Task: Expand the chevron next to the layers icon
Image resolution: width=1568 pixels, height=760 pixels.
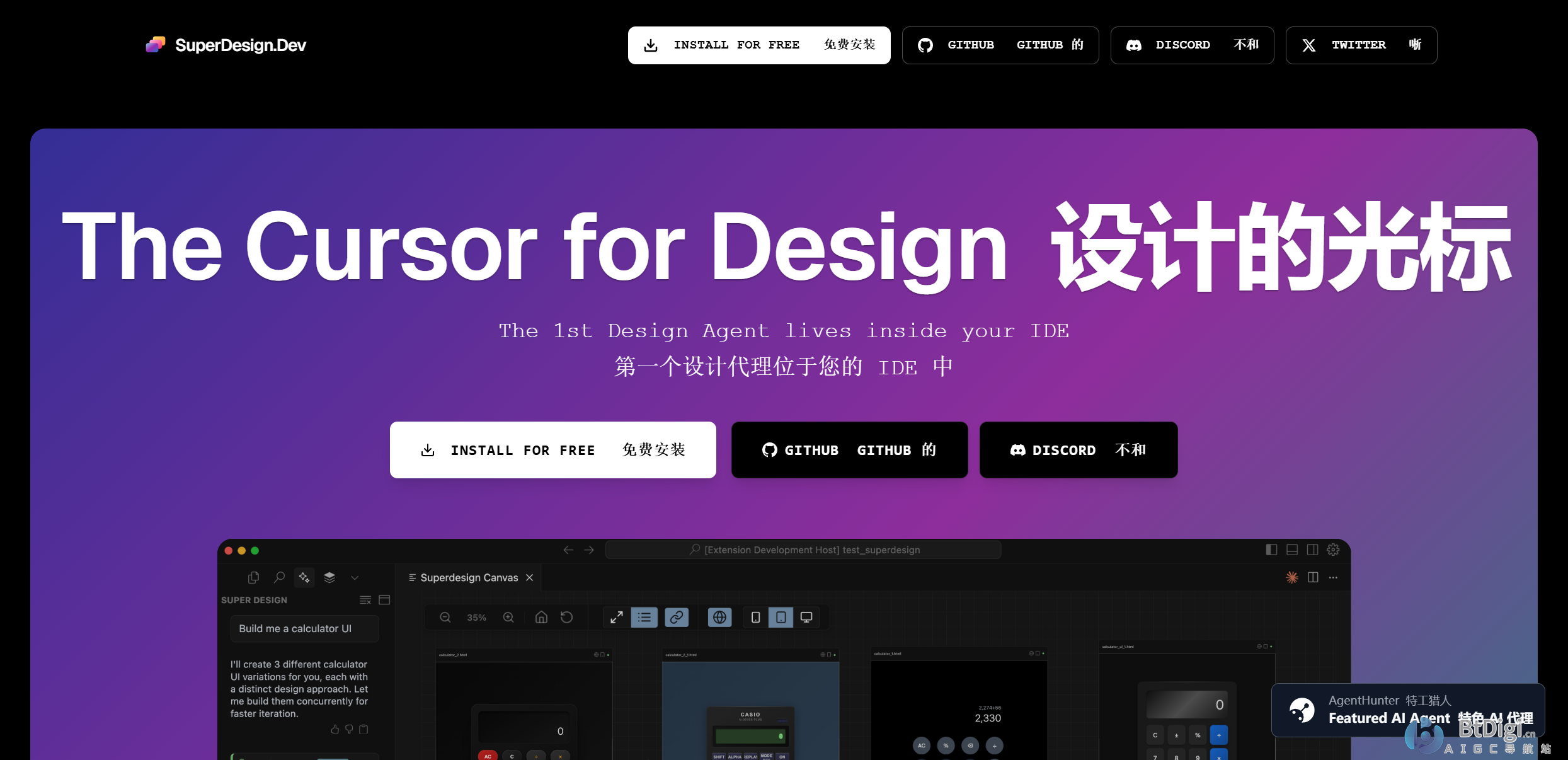Action: tap(355, 577)
